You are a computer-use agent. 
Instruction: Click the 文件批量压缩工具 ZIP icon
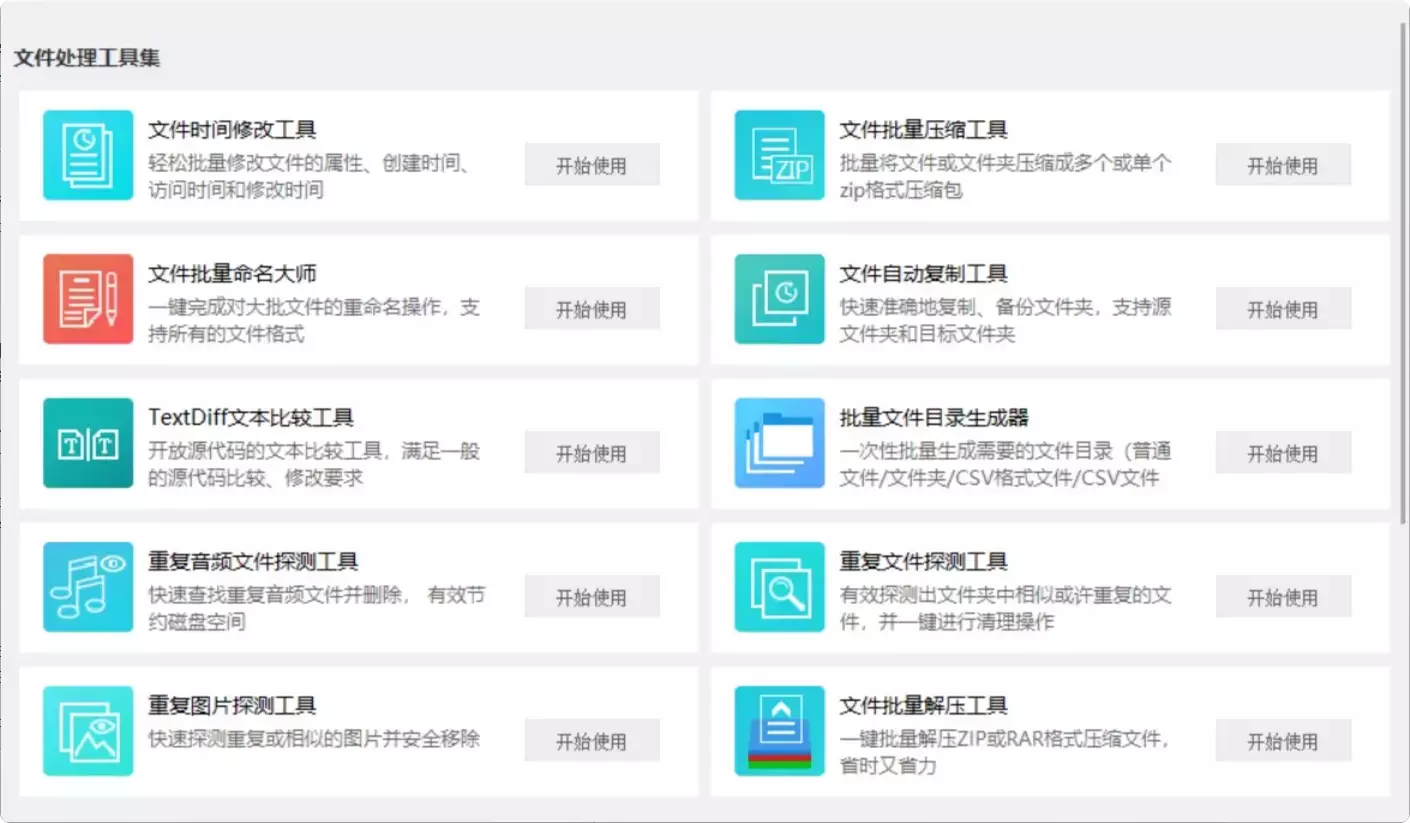click(x=779, y=155)
